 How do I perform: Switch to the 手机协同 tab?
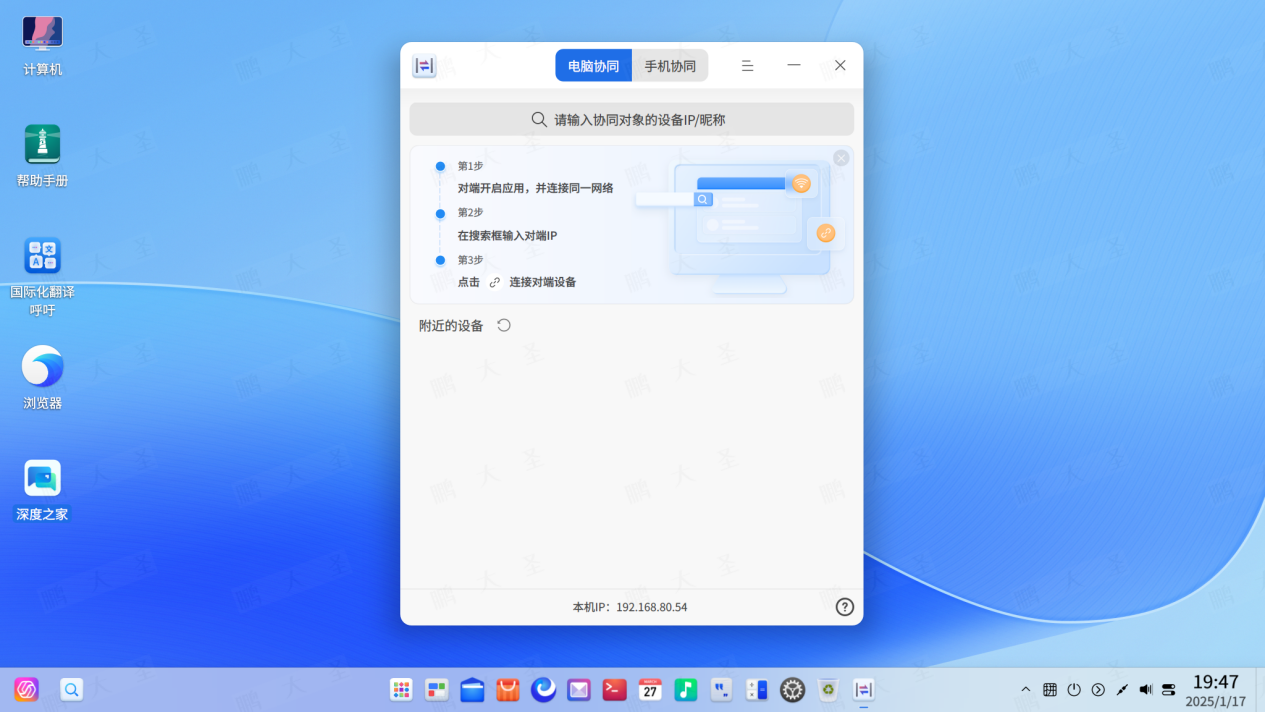670,66
